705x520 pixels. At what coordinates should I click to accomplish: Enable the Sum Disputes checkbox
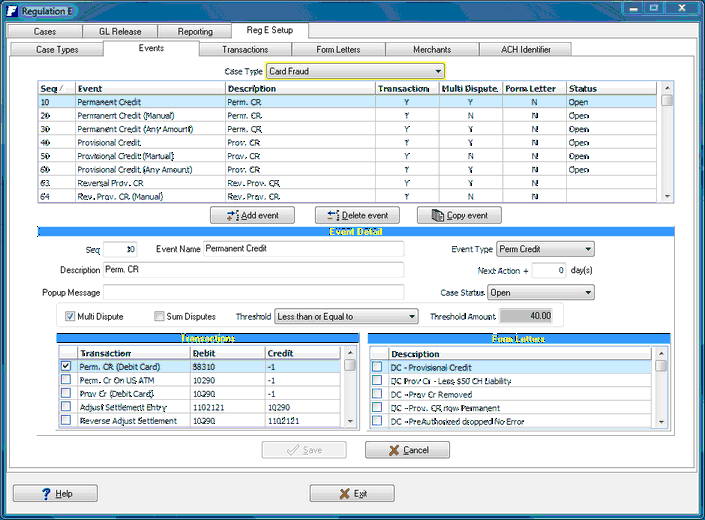pos(160,317)
